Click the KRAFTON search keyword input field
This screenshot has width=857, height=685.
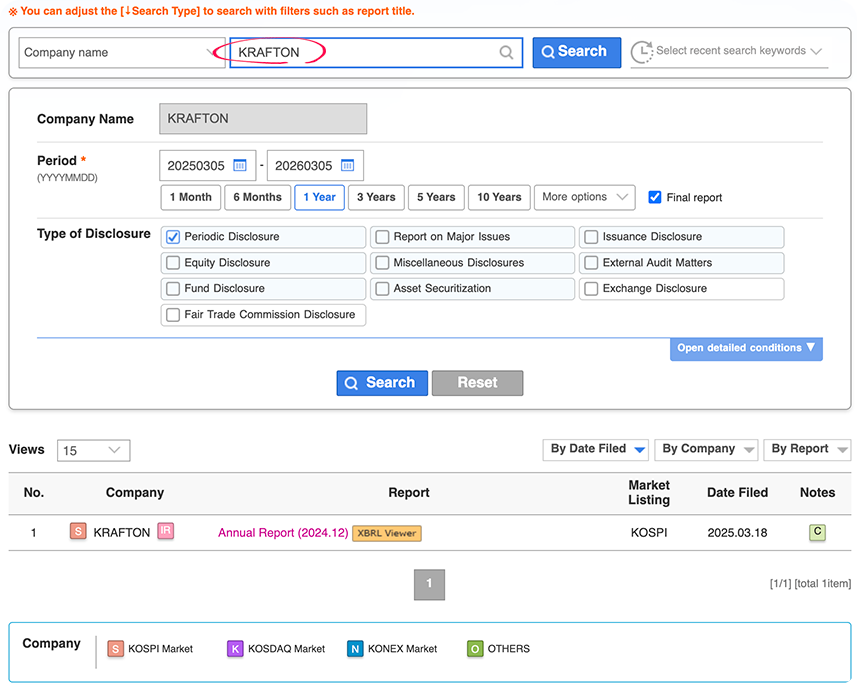(376, 52)
